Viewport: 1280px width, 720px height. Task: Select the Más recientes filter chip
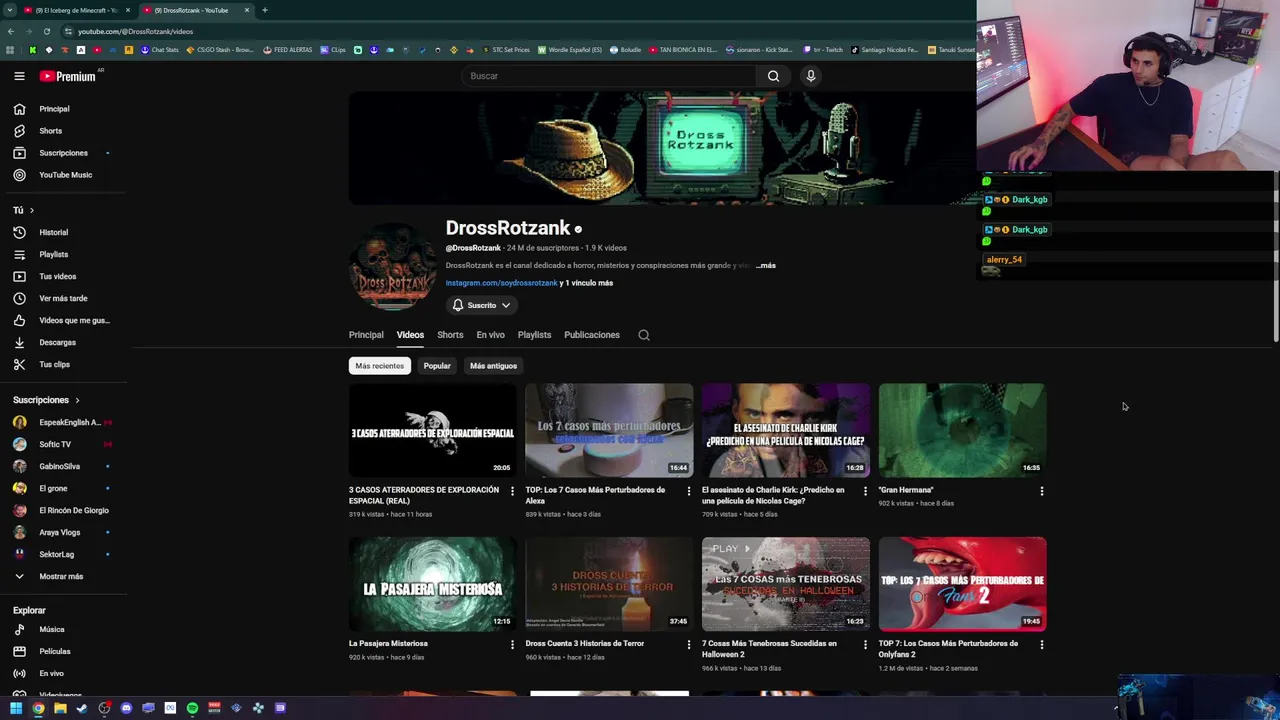coord(379,366)
